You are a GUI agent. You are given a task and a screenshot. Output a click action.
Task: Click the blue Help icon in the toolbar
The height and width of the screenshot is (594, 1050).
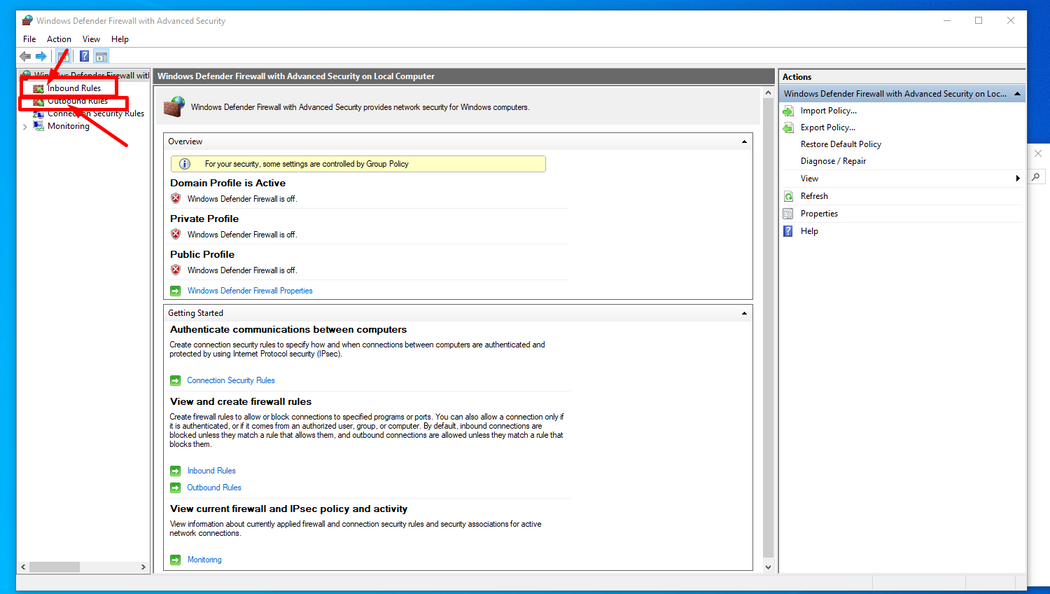[85, 57]
